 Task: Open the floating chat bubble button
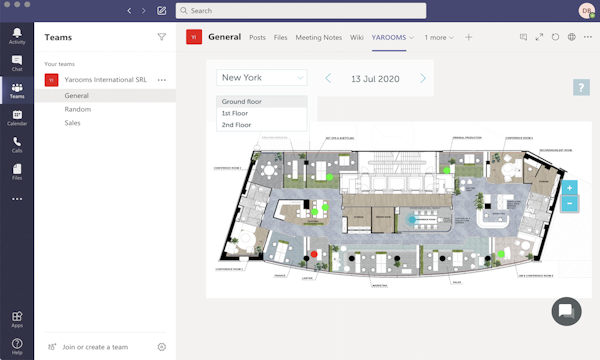566,311
